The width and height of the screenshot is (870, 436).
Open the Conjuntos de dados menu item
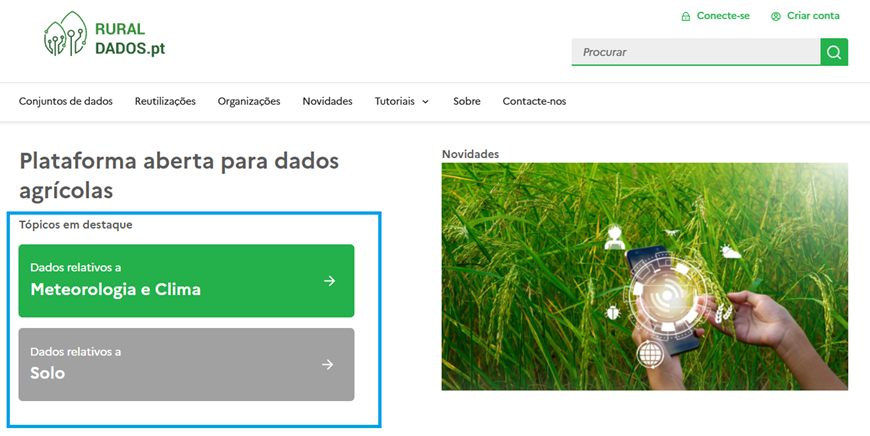65,101
